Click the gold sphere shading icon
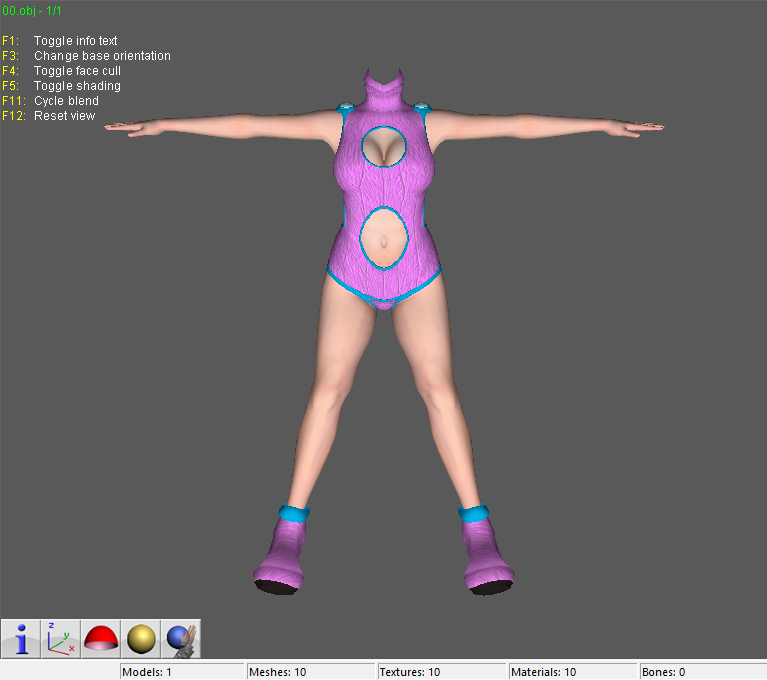This screenshot has width=767, height=680. coord(141,639)
